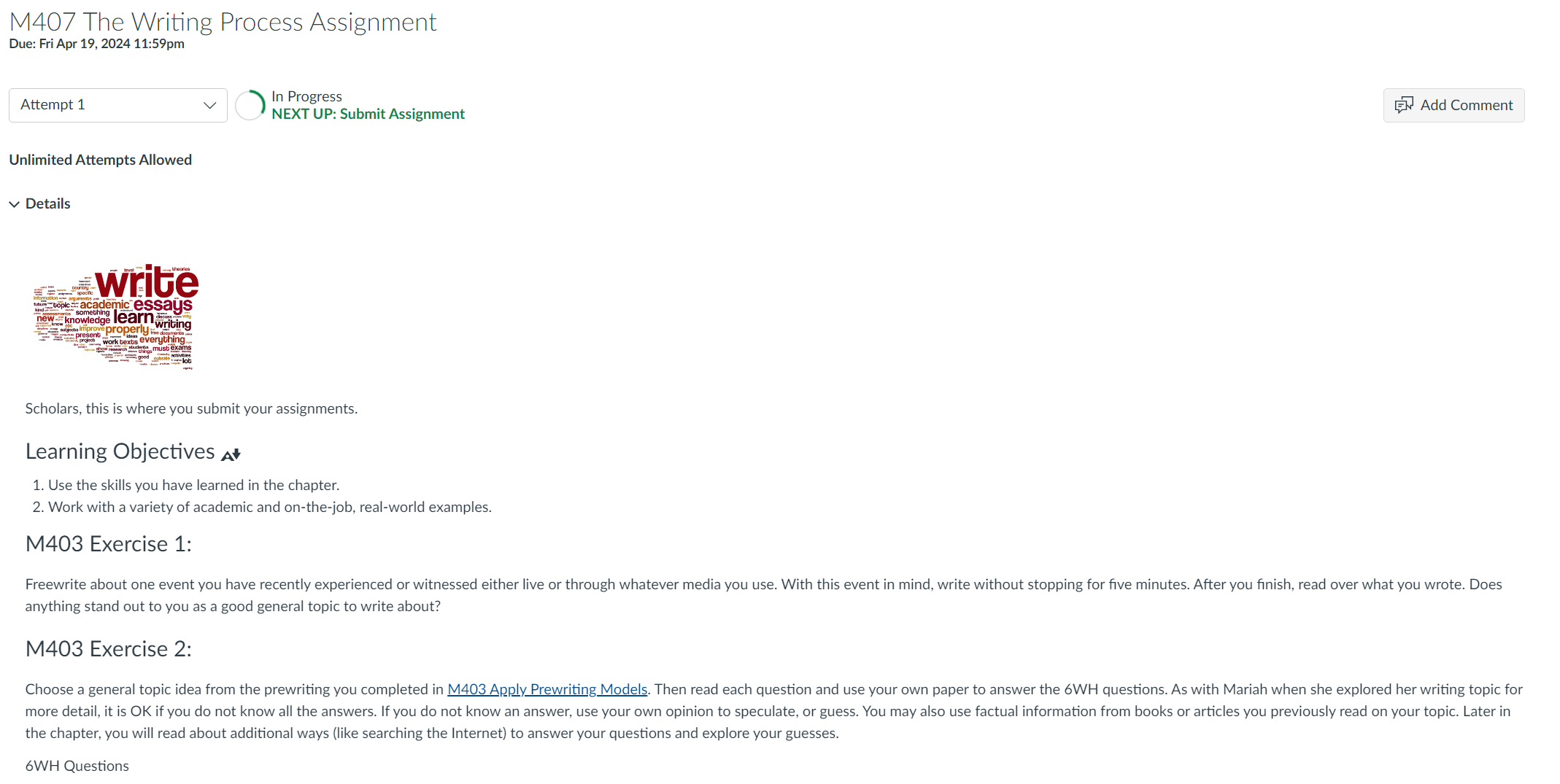1560x784 pixels.
Task: Click the M403 Exercise 1 heading
Action: point(109,544)
